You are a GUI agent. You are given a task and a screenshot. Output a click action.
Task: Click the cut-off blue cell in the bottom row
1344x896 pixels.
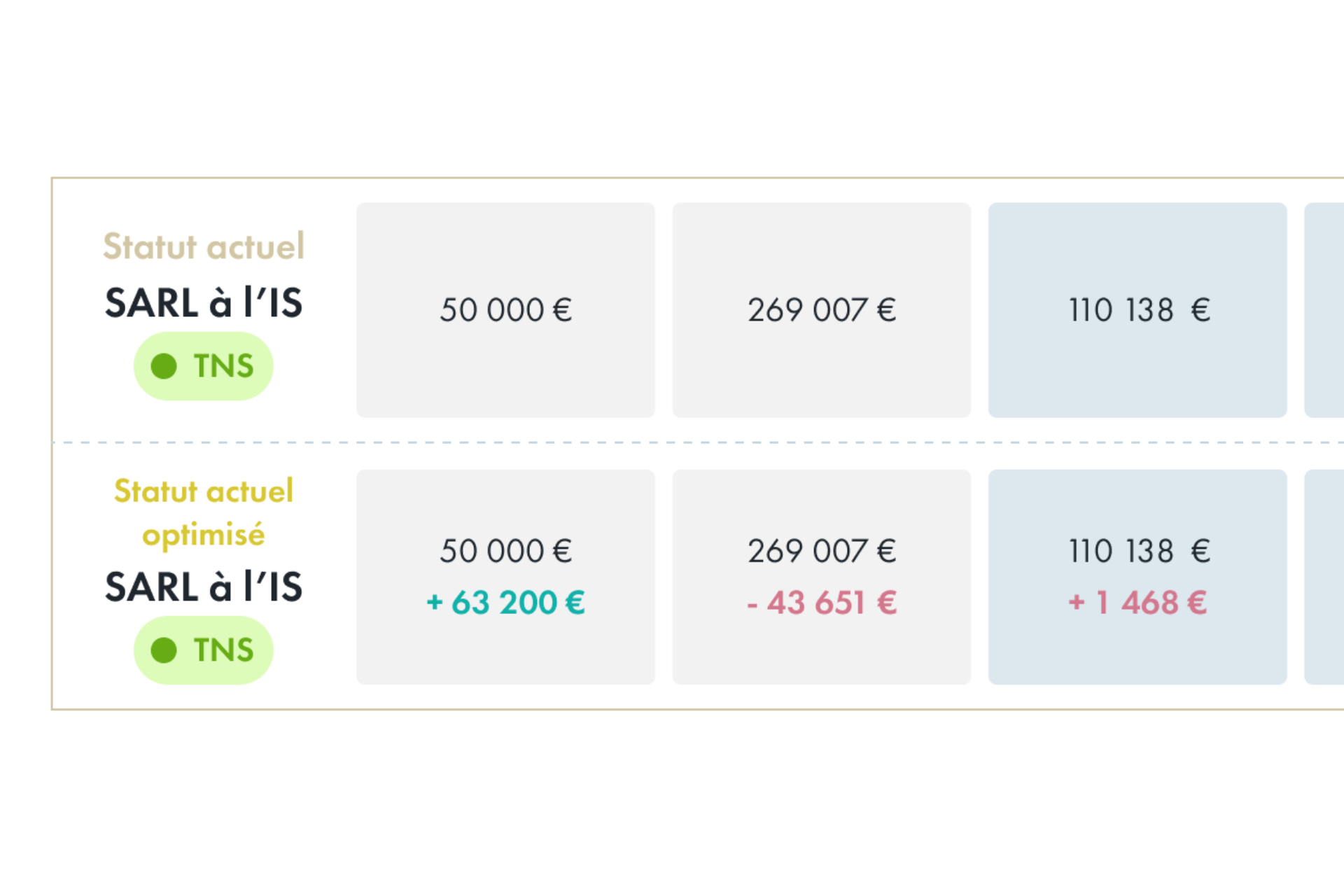(1324, 577)
